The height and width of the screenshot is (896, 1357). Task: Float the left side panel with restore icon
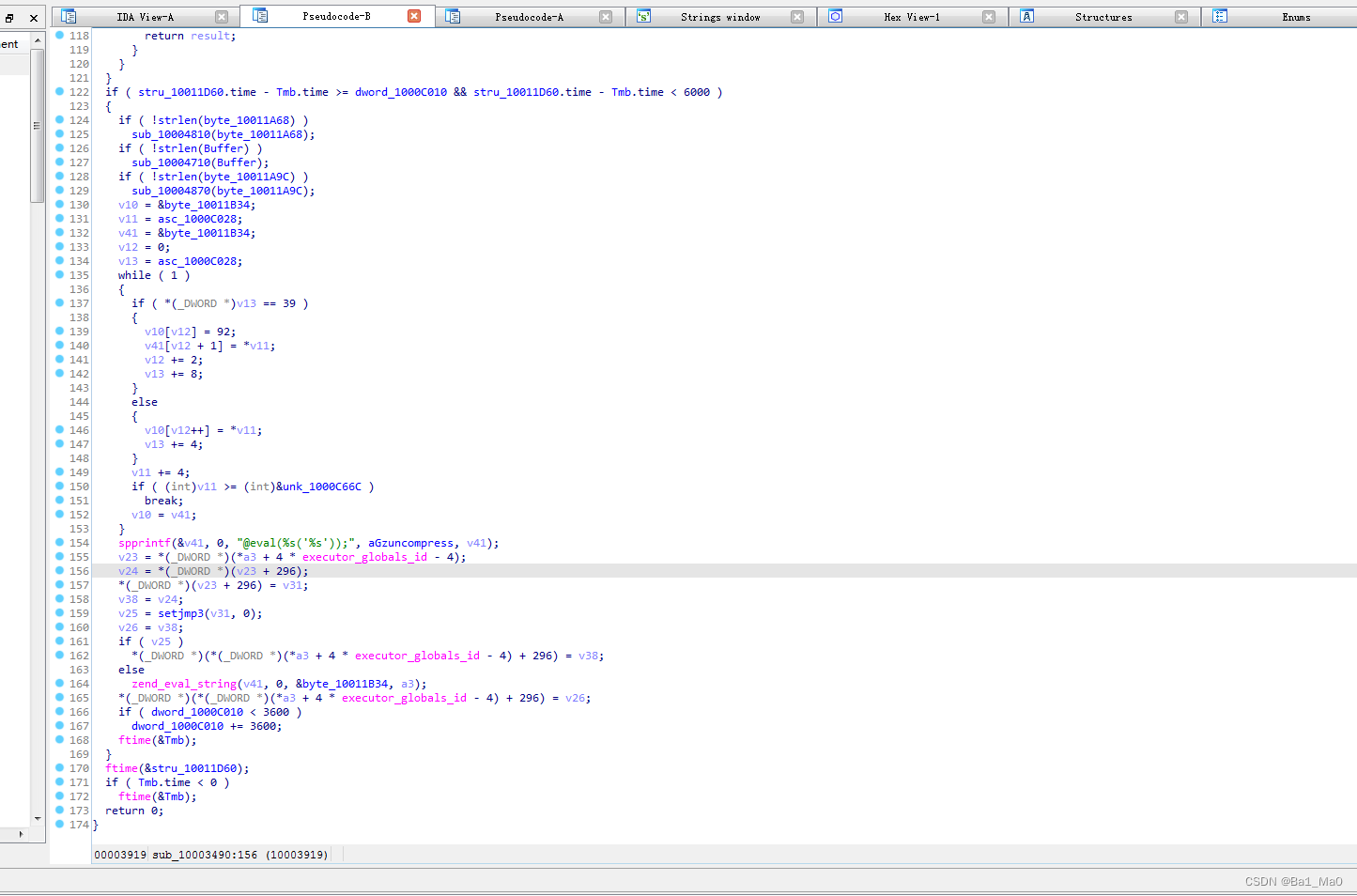(x=9, y=18)
